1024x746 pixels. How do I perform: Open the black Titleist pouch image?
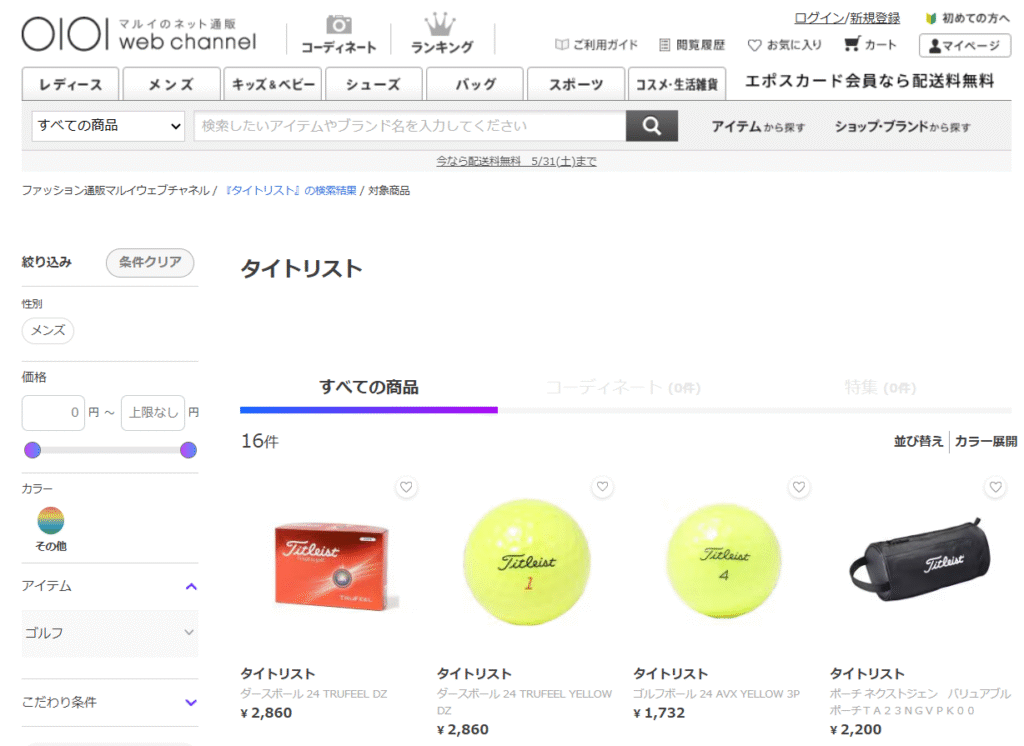point(920,560)
